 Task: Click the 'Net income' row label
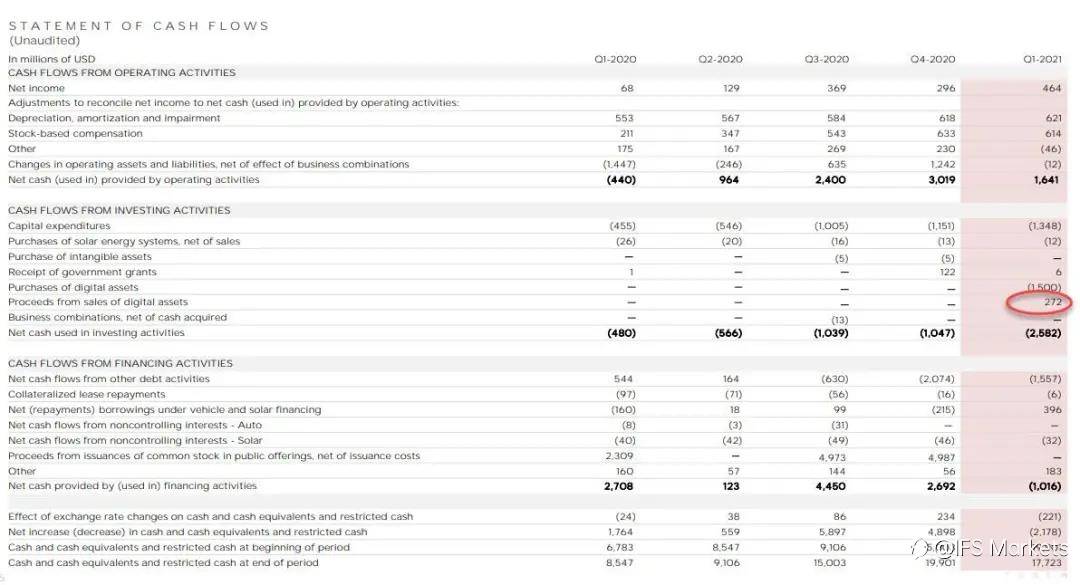point(37,88)
